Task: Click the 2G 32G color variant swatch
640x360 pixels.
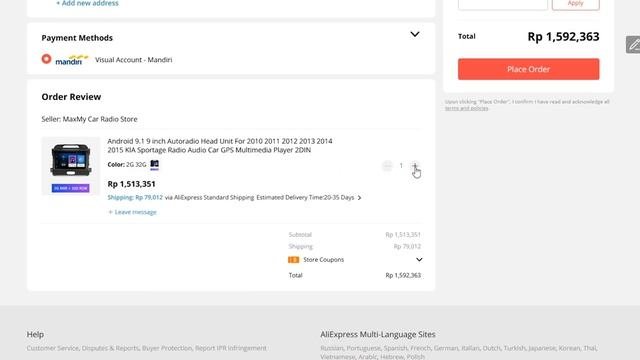Action: coord(154,164)
